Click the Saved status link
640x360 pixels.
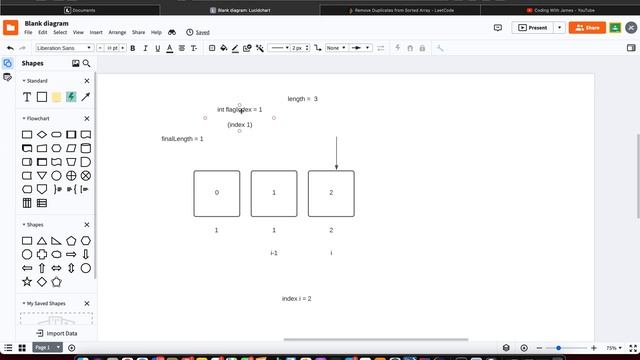(x=202, y=32)
